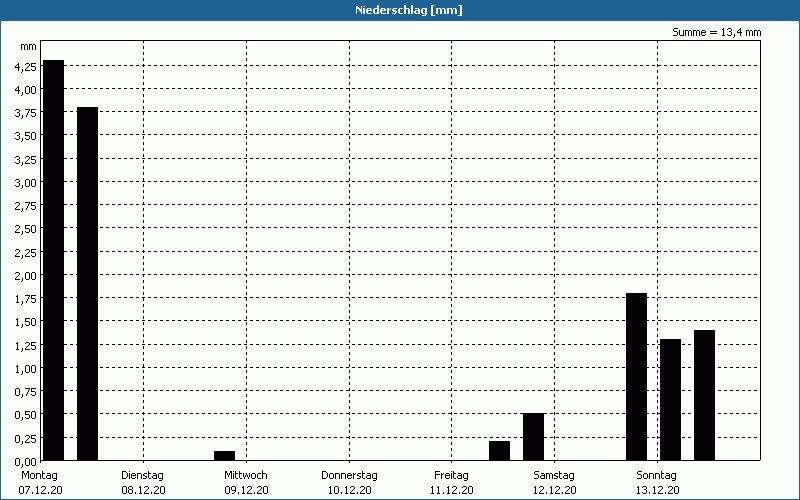Screen dimensions: 800x500
Task: Click the '3,00' y-axis value
Action: (26, 183)
